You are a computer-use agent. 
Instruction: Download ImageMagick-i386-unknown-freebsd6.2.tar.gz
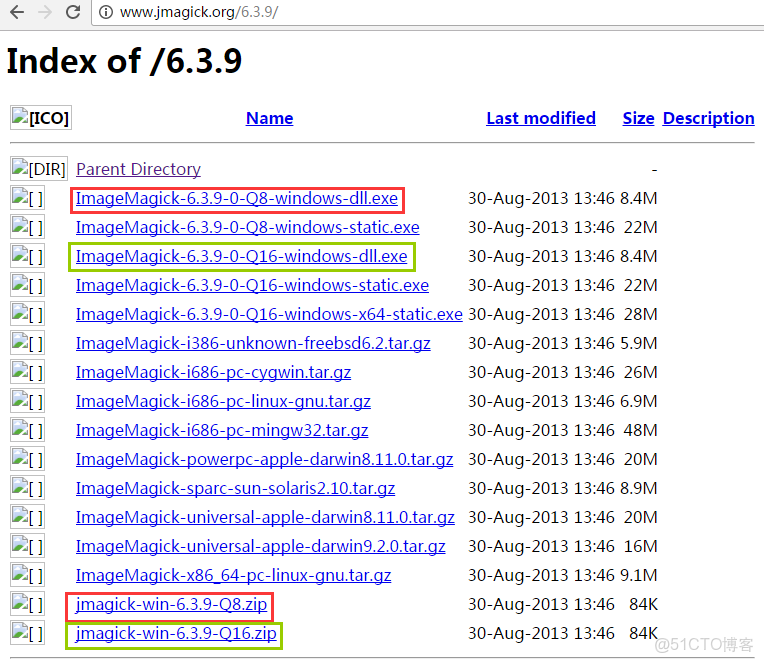click(x=253, y=343)
